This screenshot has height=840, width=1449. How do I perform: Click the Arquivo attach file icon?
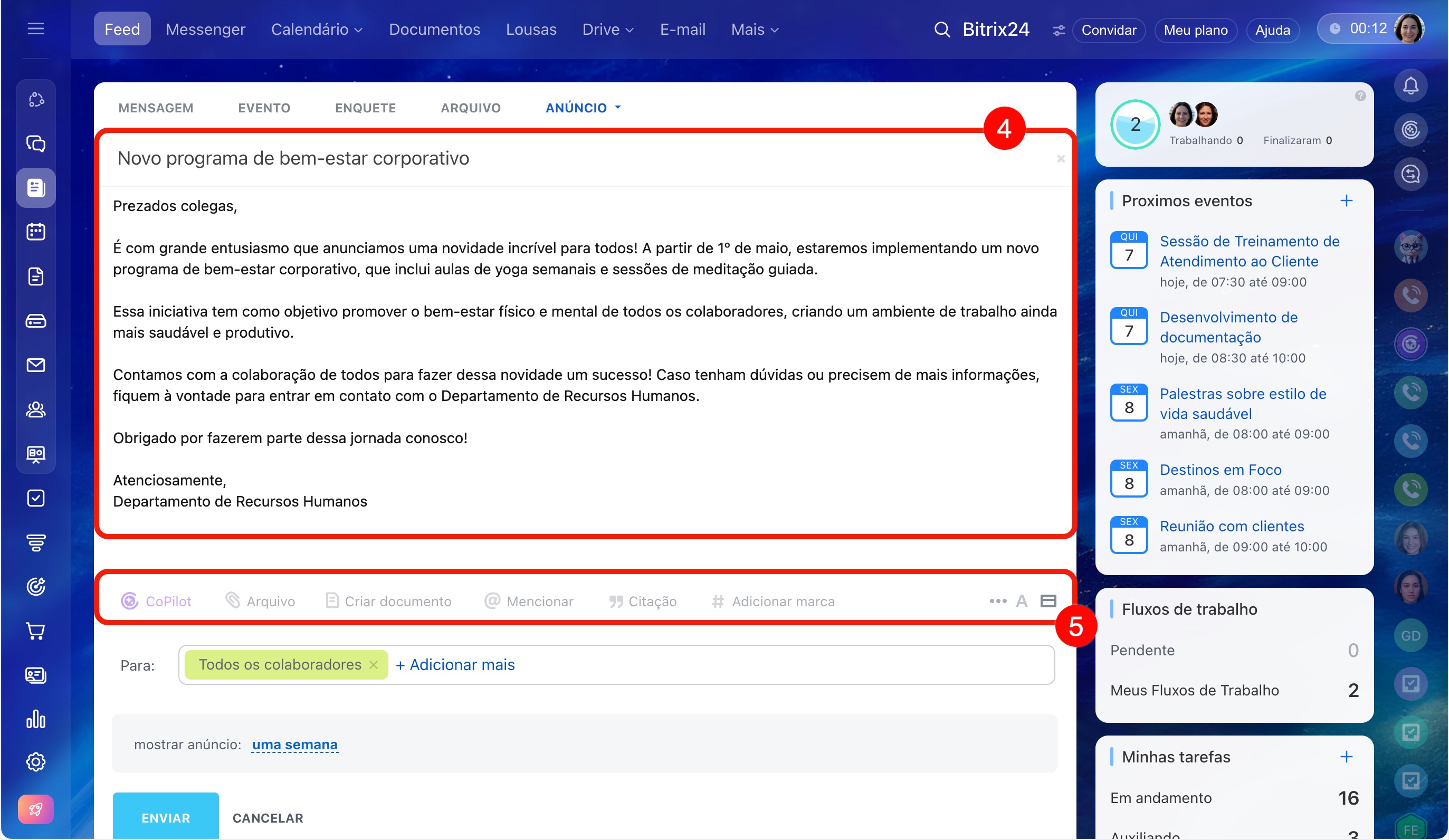point(233,600)
